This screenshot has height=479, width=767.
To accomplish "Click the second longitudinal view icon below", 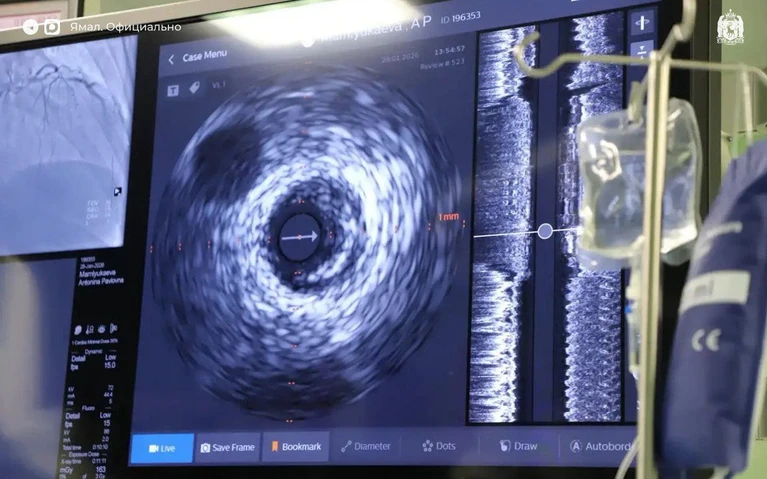I will (x=641, y=50).
